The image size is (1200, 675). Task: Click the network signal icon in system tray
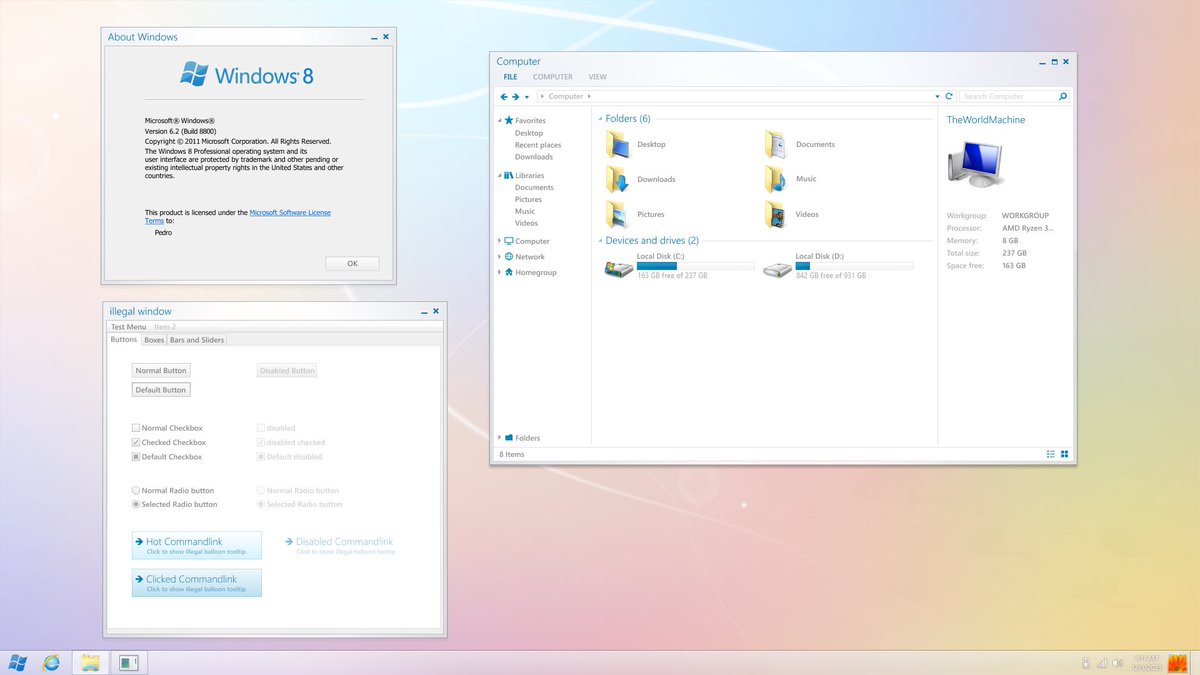[x=1101, y=662]
